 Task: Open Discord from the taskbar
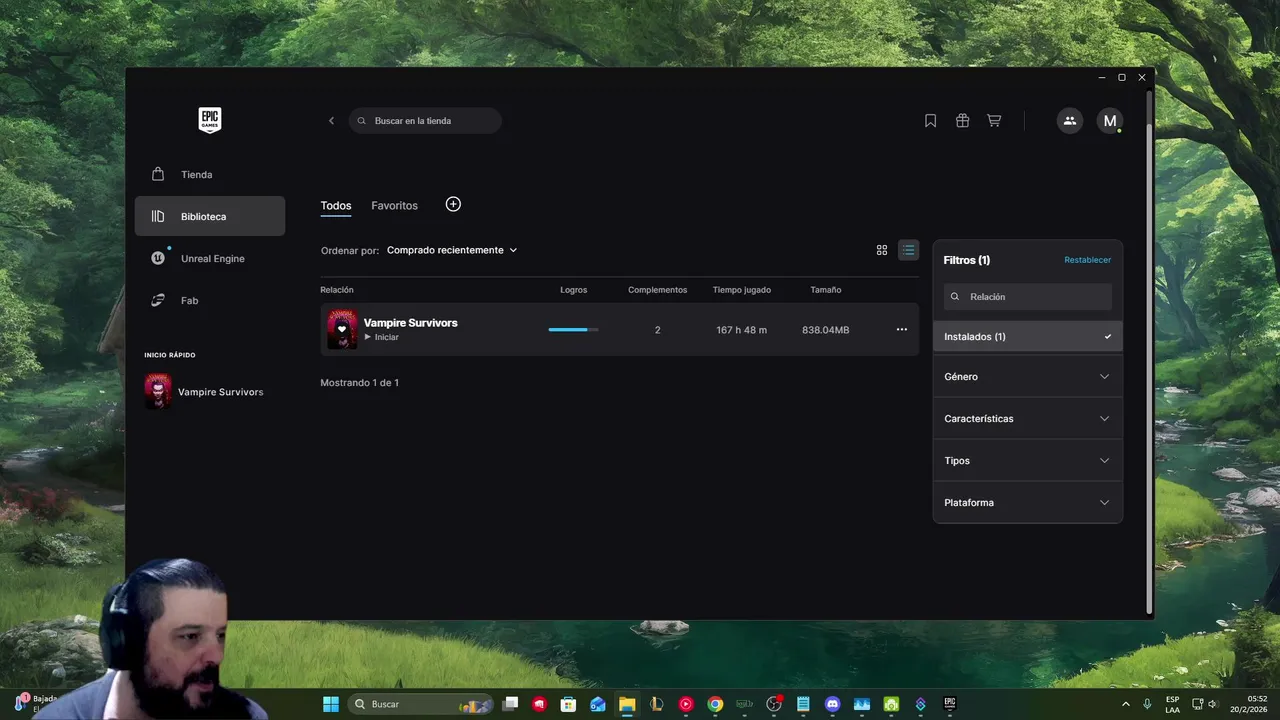833,704
